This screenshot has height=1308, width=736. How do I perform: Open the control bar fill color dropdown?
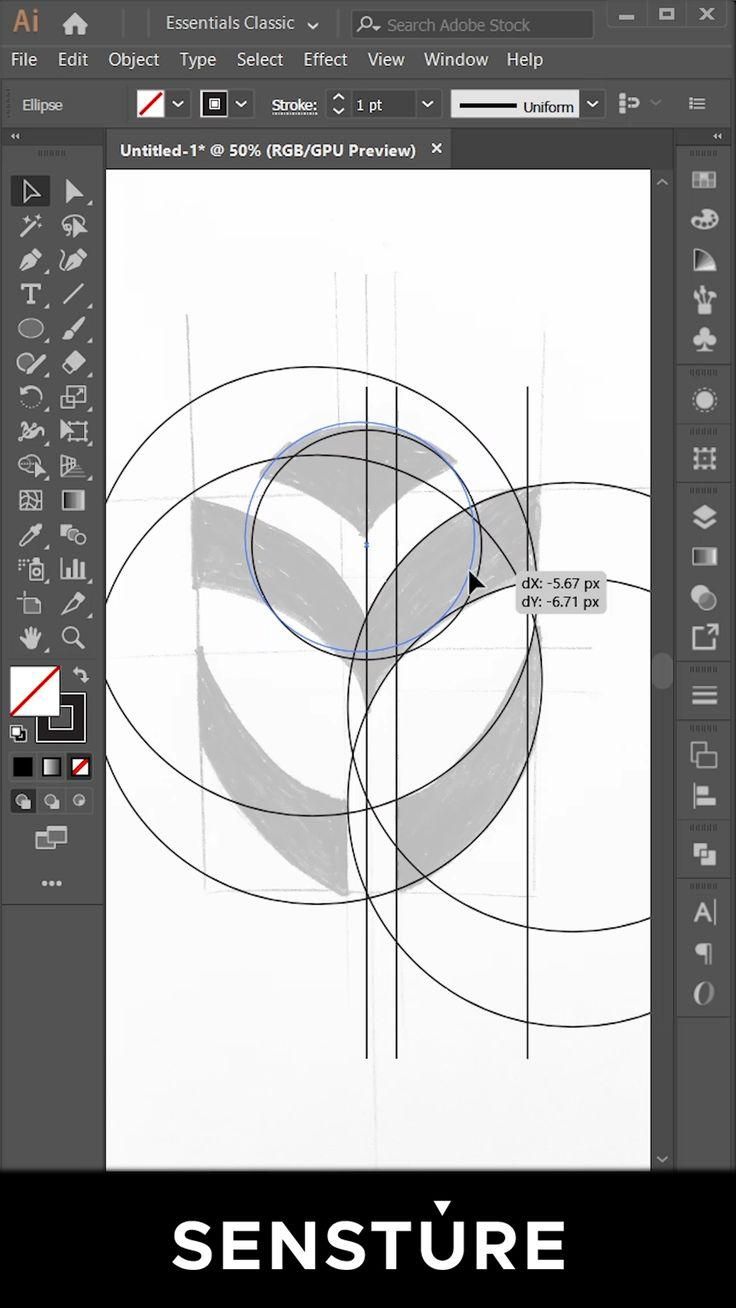click(179, 103)
